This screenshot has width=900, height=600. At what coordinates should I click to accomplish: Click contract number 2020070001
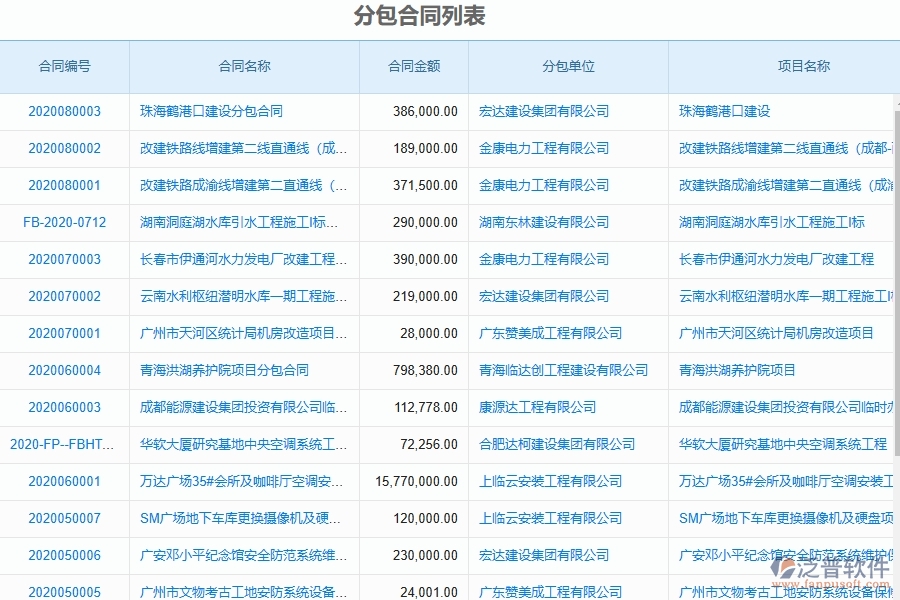click(66, 334)
